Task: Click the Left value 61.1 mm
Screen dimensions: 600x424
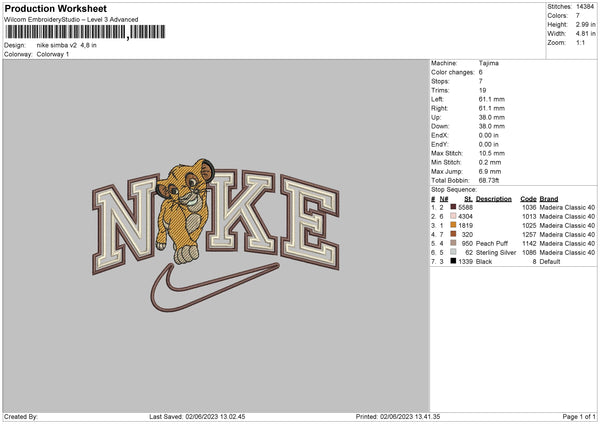Action: pyautogui.click(x=492, y=99)
